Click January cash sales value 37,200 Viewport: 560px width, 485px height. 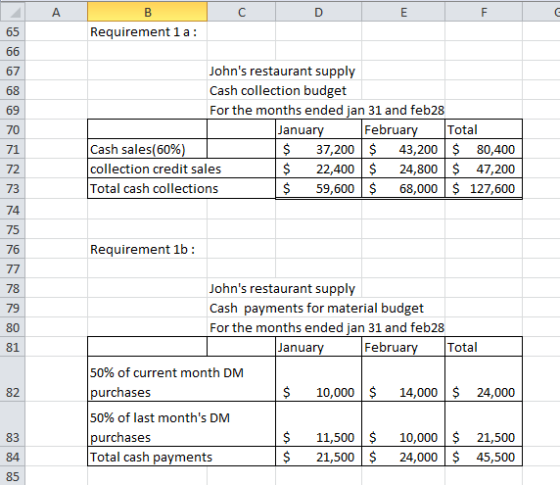pyautogui.click(x=319, y=149)
